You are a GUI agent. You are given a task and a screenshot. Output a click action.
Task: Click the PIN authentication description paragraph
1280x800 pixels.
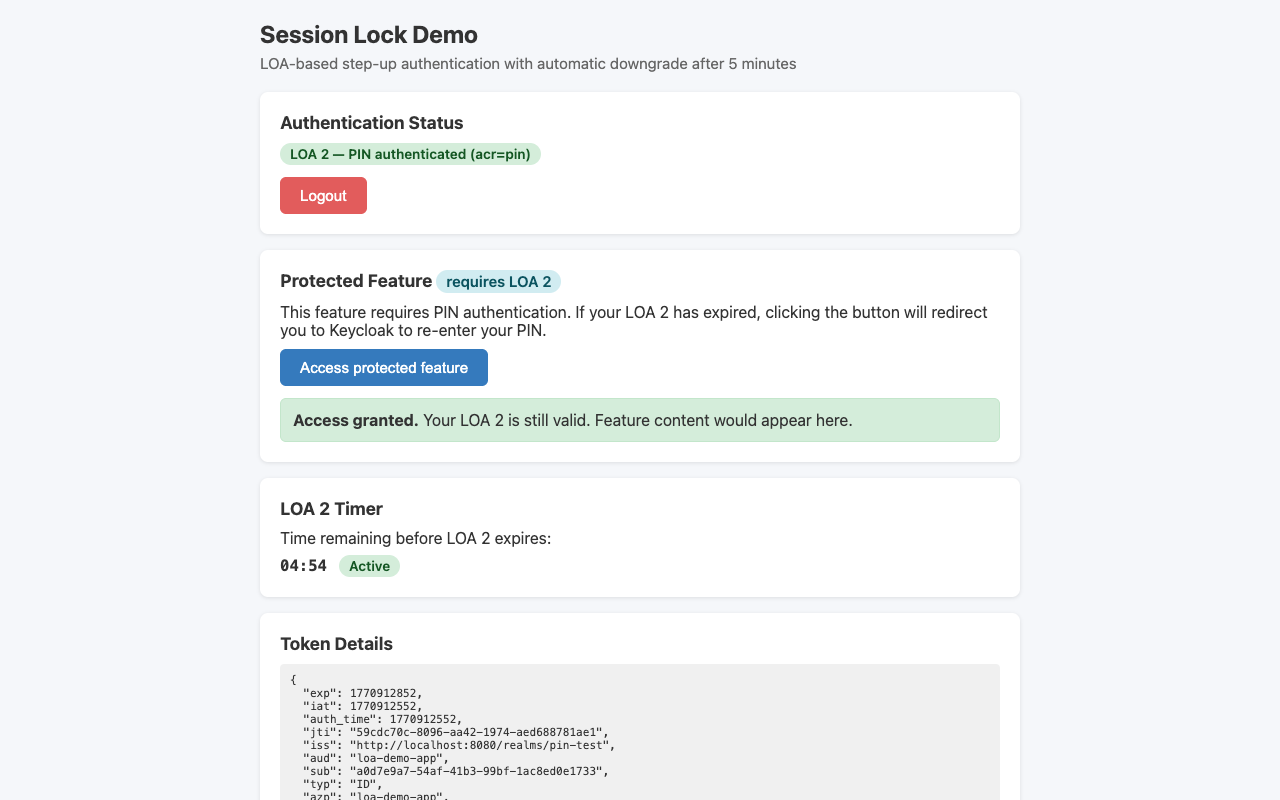click(x=633, y=320)
